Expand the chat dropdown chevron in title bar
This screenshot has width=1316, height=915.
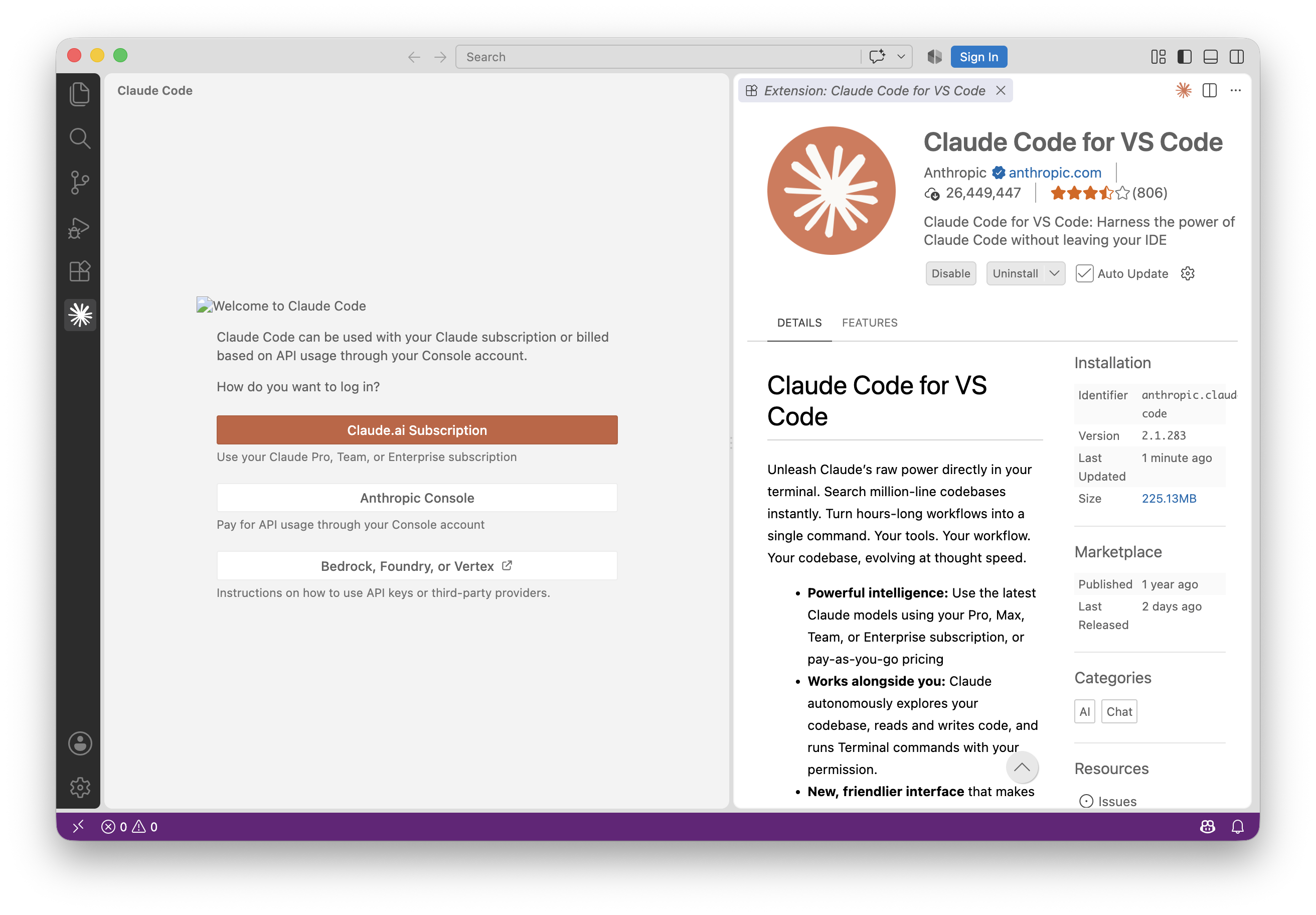(x=901, y=57)
